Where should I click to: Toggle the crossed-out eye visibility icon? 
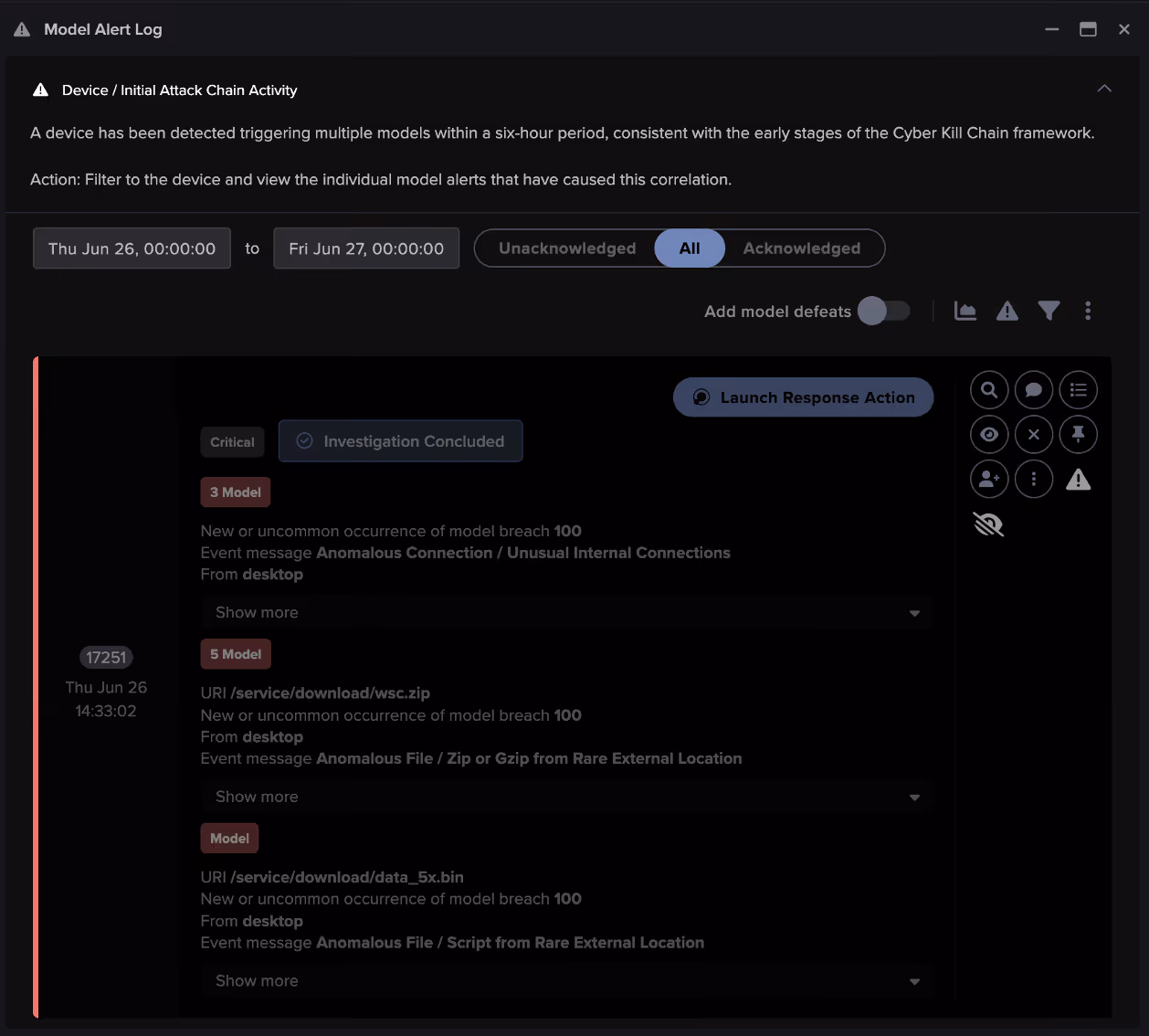click(988, 523)
